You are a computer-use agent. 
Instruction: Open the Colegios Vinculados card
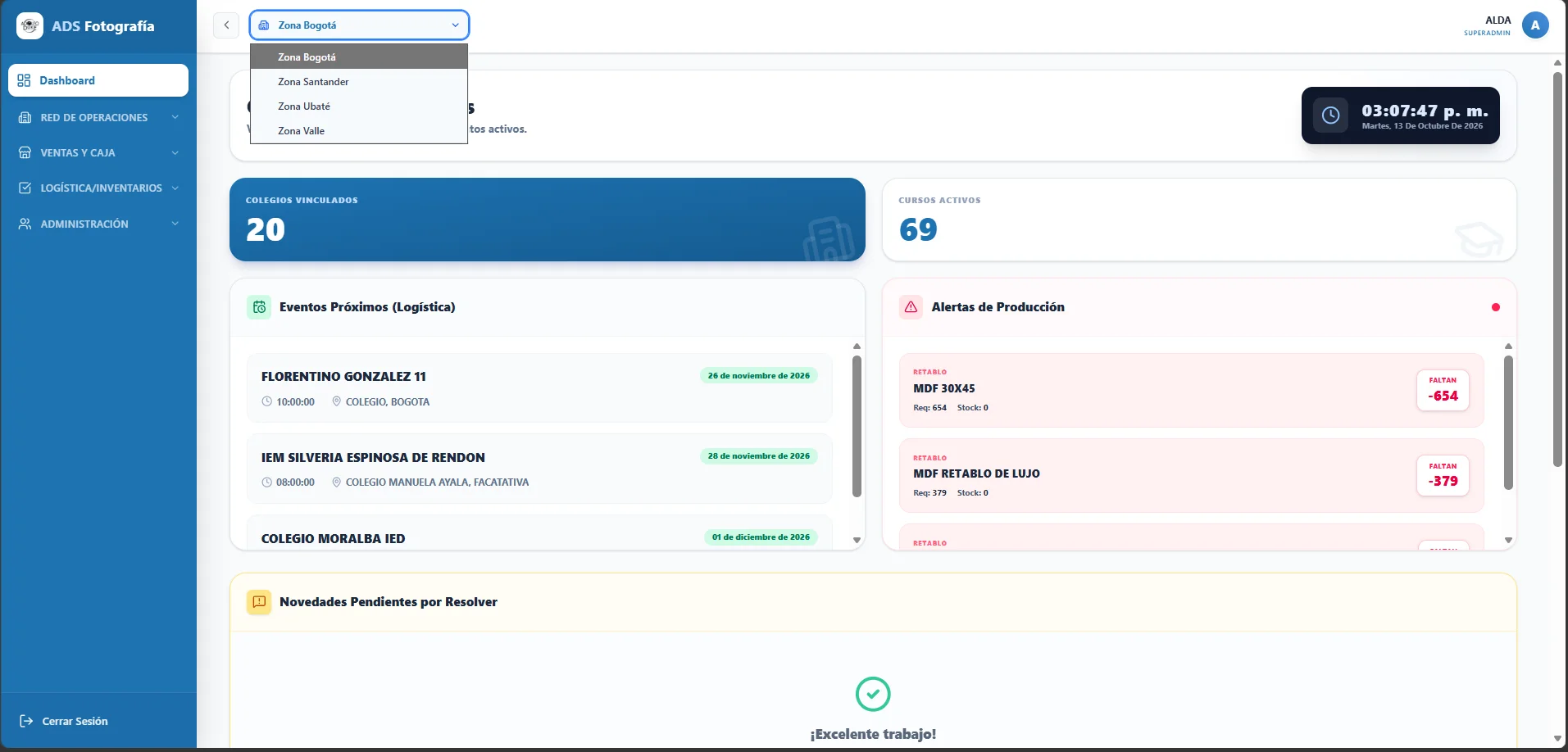(x=548, y=220)
